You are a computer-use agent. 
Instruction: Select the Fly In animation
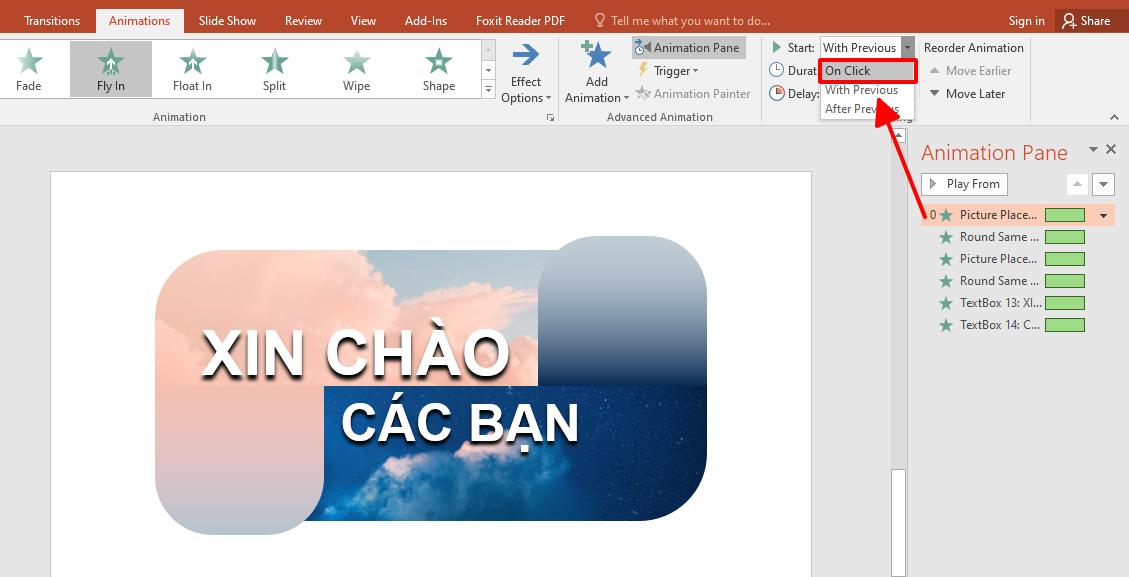pyautogui.click(x=110, y=68)
